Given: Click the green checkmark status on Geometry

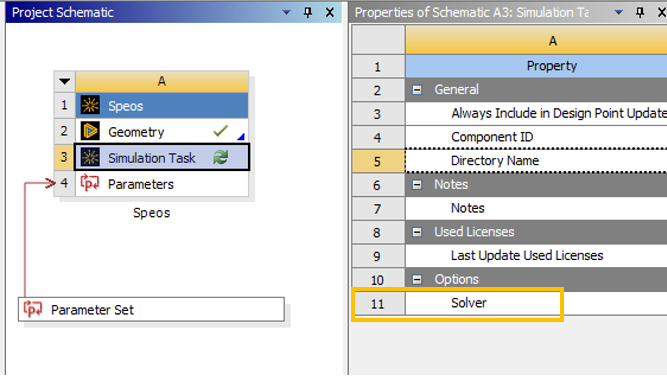Looking at the screenshot, I should [221, 131].
